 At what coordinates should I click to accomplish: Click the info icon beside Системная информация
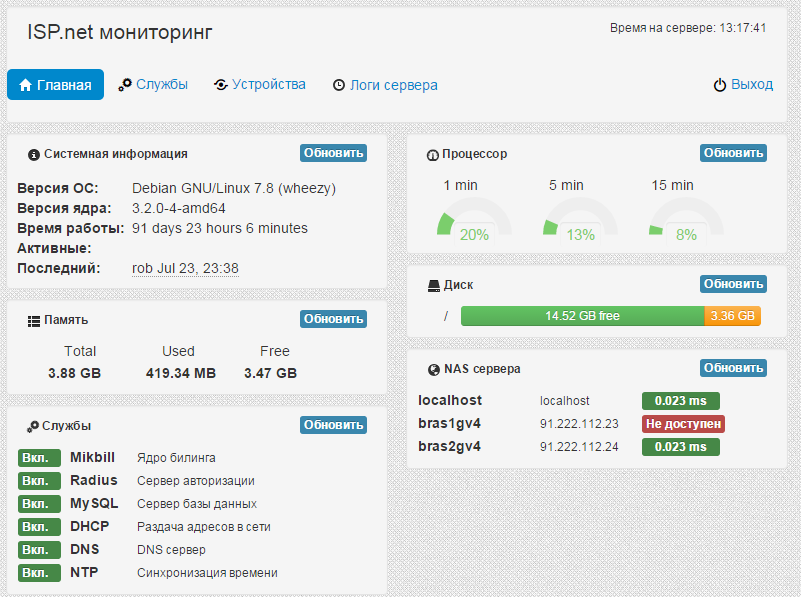click(x=33, y=155)
